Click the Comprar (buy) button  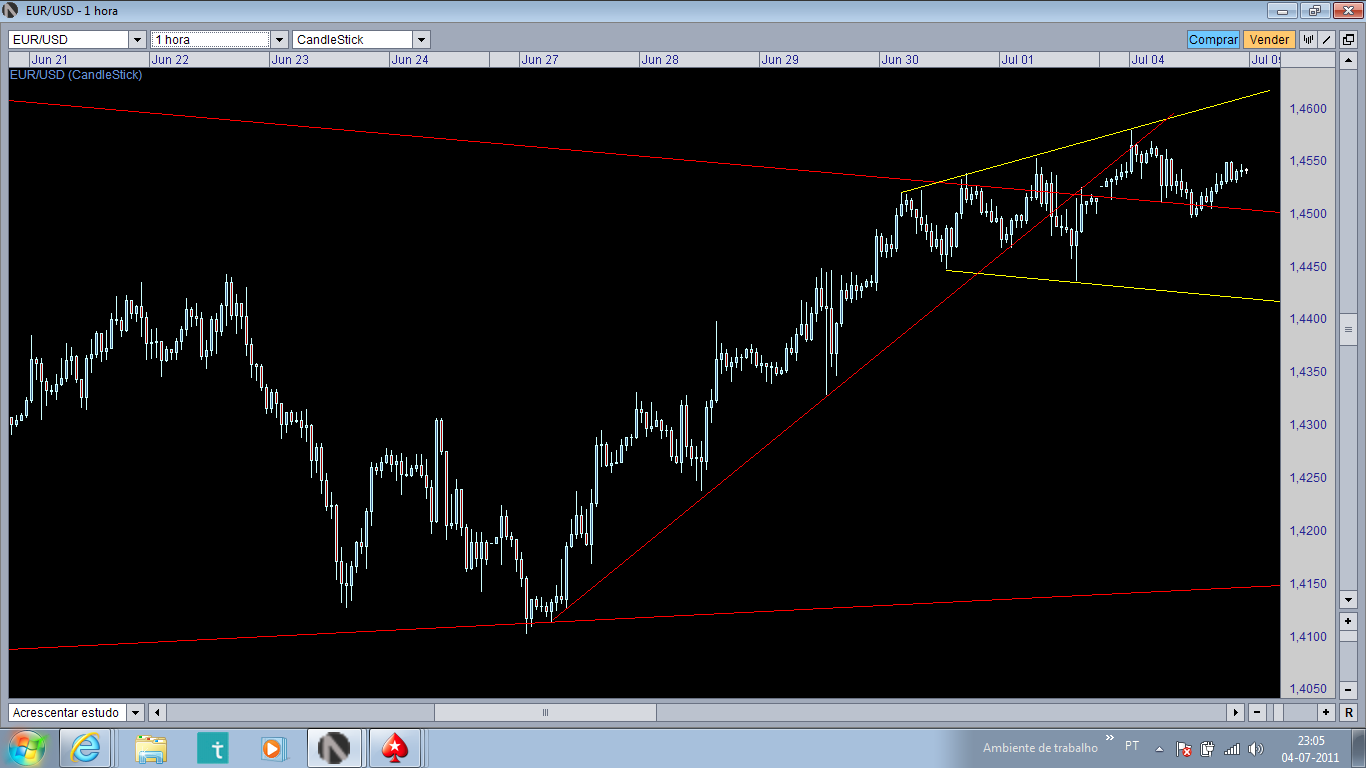tap(1214, 39)
